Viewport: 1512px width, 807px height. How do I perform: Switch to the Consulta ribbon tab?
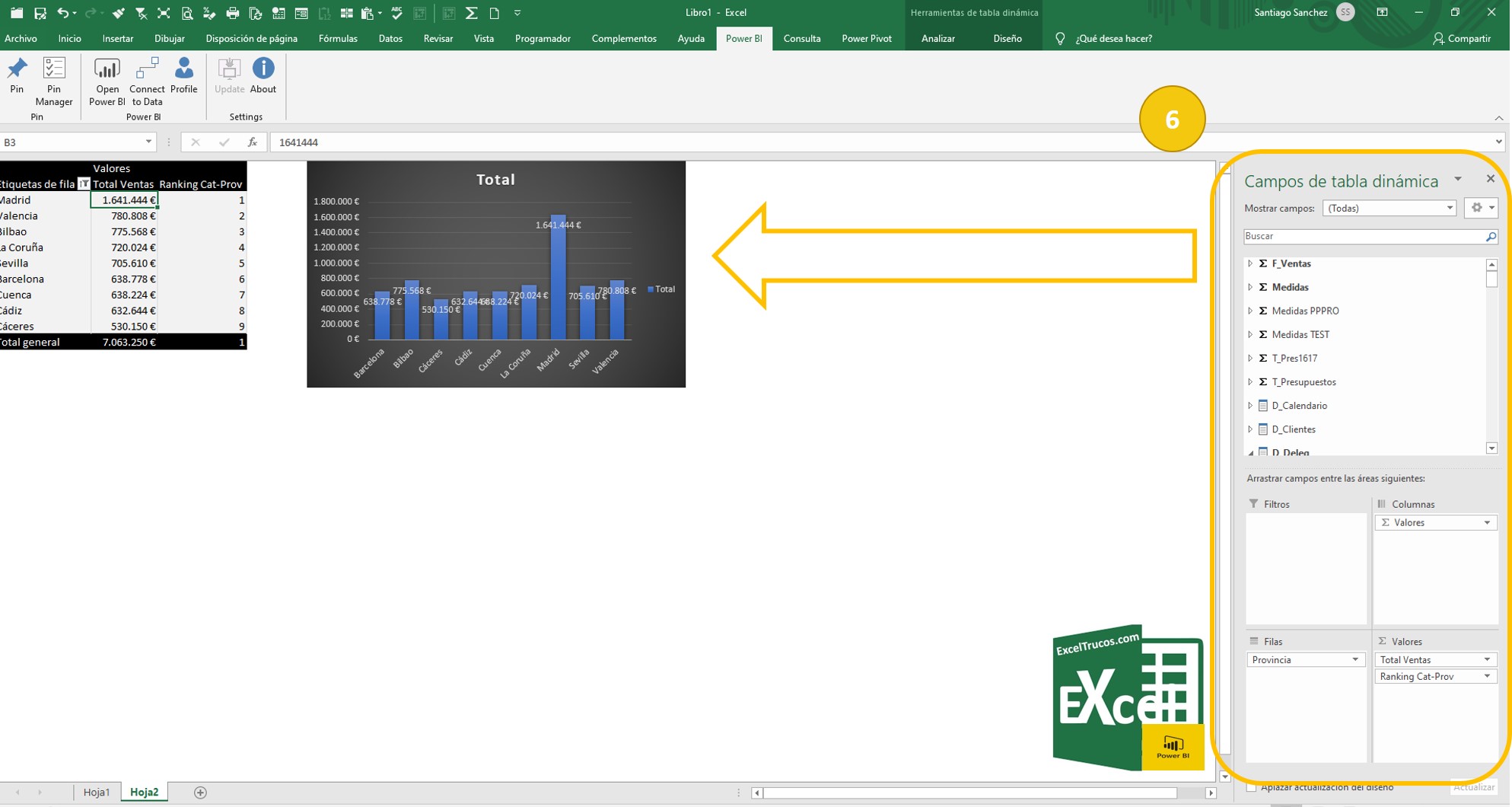click(802, 38)
